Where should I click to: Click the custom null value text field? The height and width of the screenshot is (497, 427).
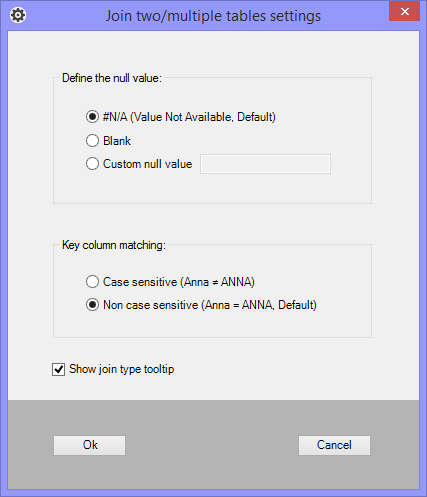265,164
